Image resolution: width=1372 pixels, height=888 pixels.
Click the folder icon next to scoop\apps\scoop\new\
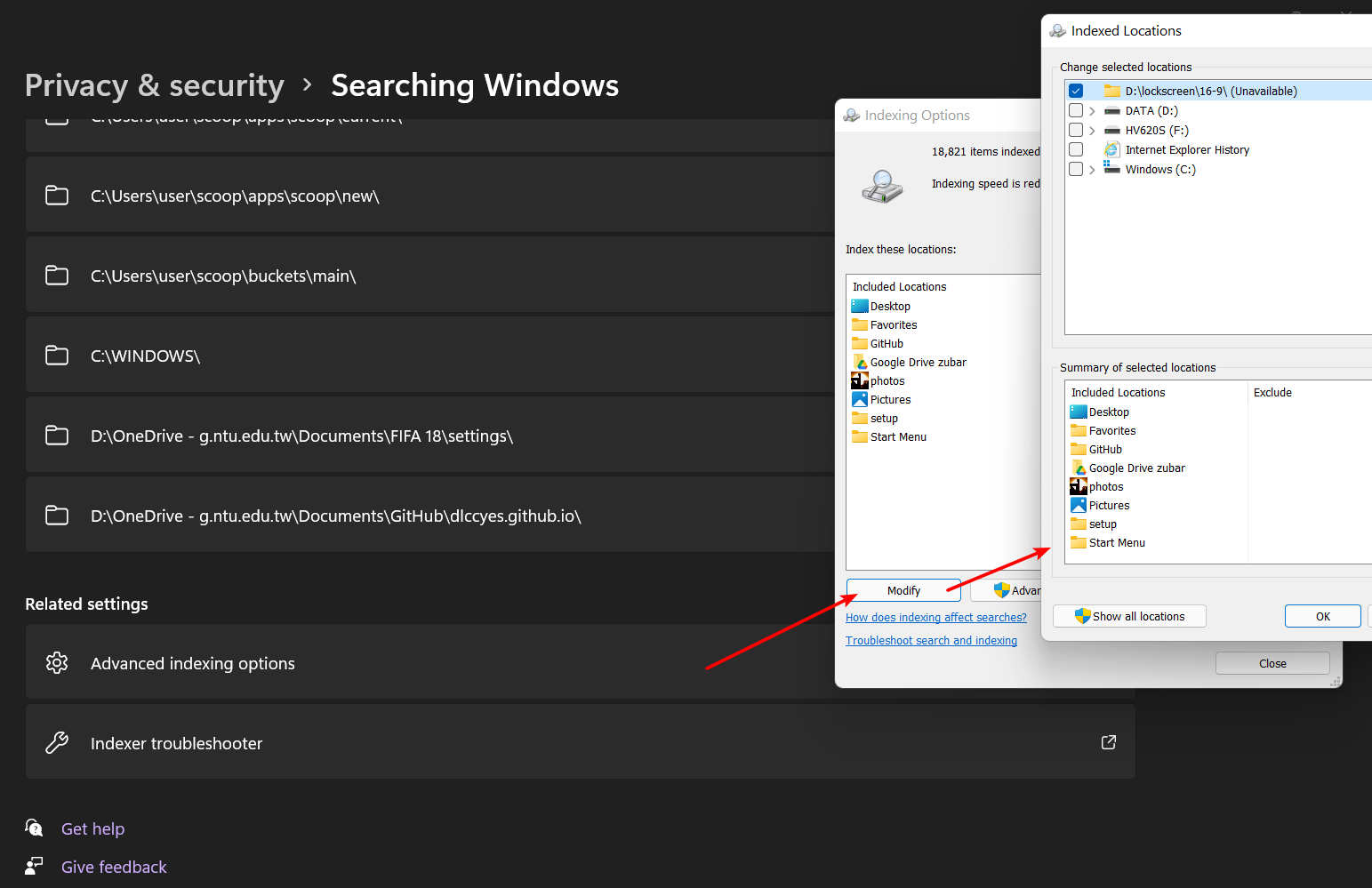(x=57, y=196)
